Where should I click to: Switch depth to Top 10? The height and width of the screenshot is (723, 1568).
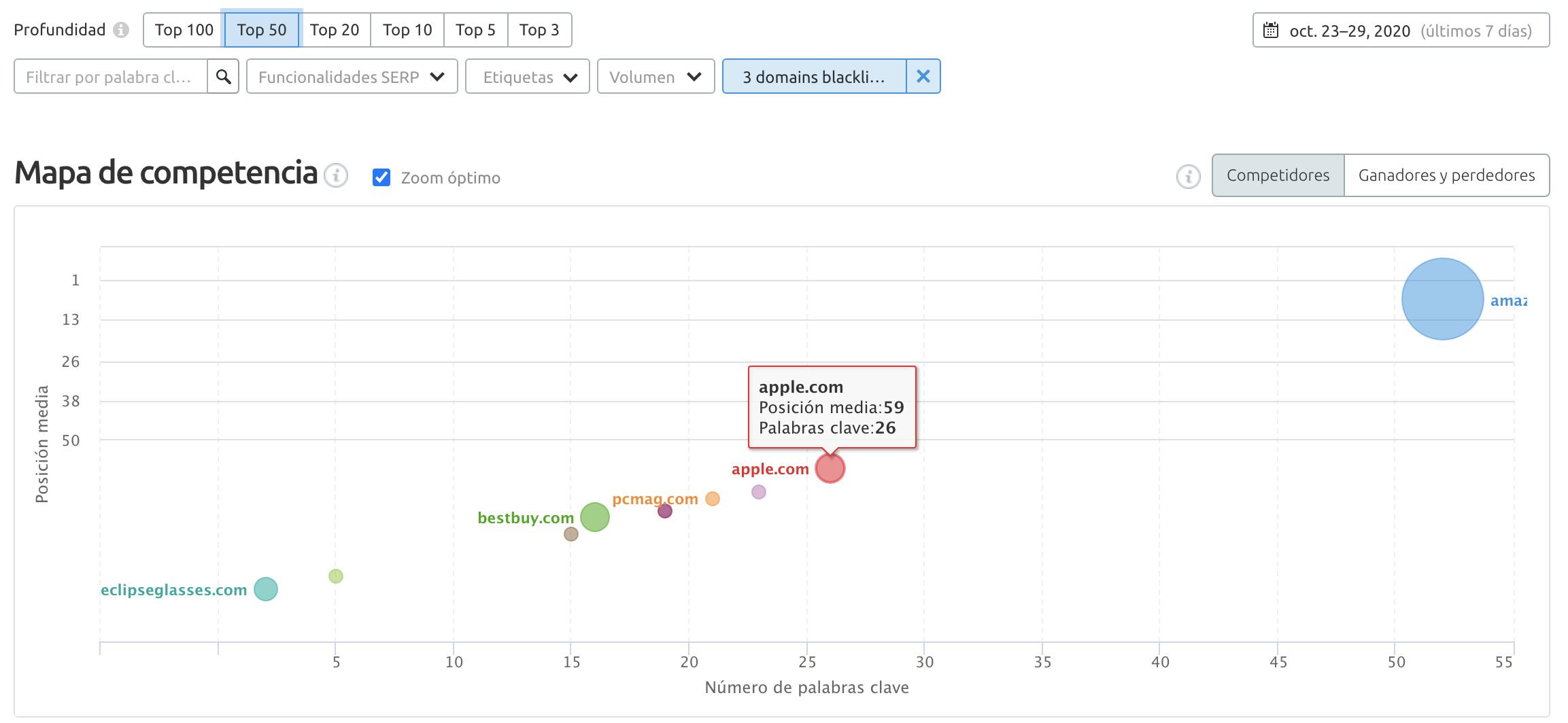407,30
